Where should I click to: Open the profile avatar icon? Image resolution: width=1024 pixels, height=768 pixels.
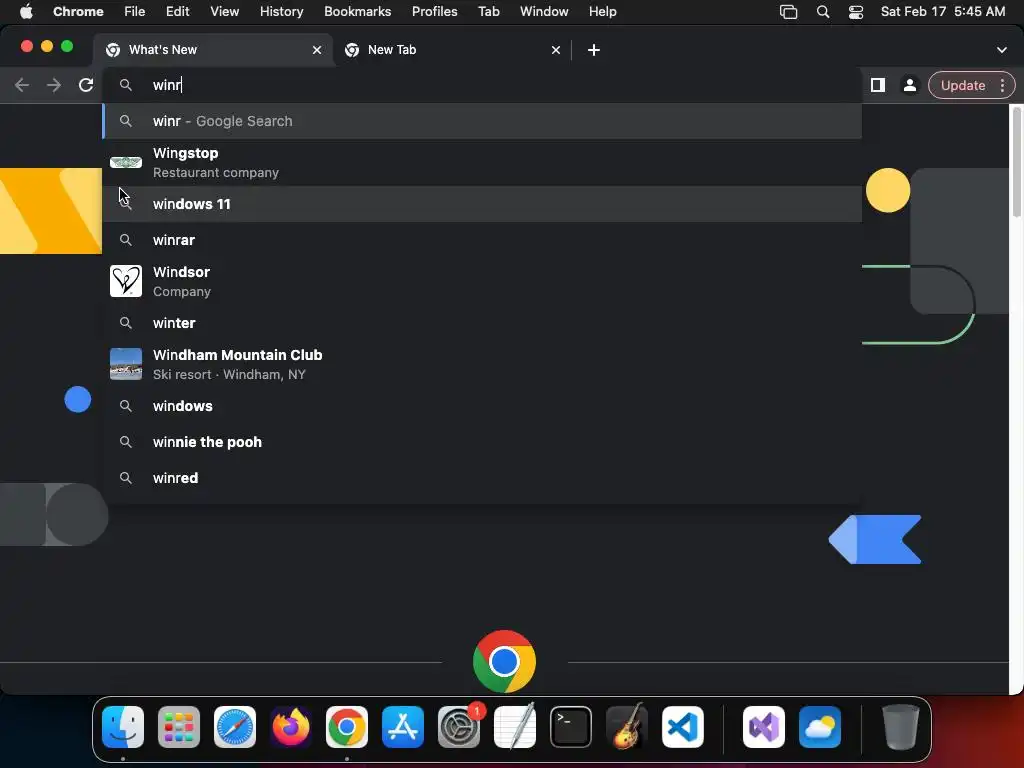[x=909, y=85]
